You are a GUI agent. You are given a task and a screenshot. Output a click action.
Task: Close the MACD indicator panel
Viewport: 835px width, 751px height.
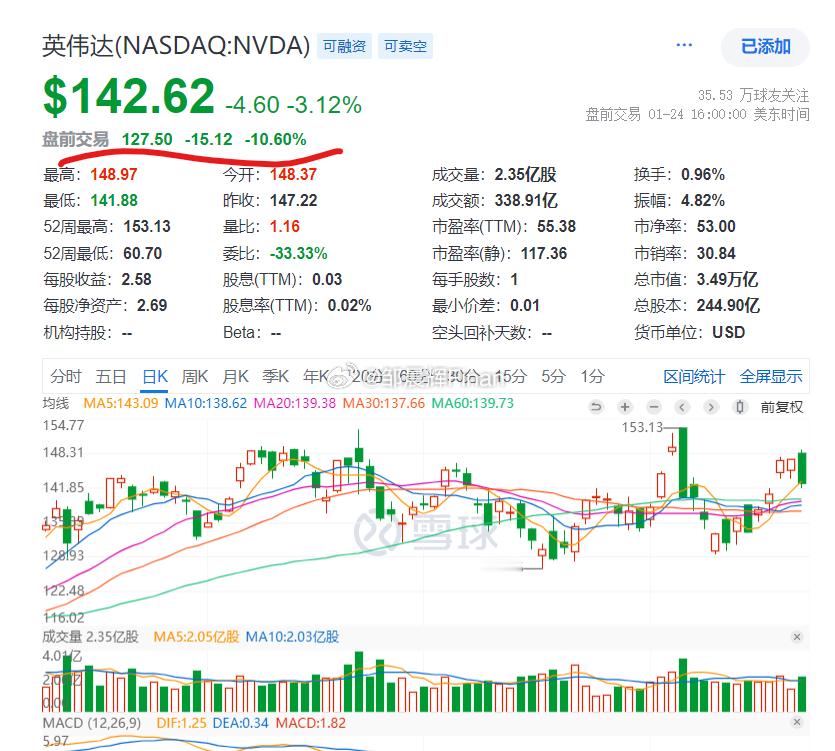point(797,722)
